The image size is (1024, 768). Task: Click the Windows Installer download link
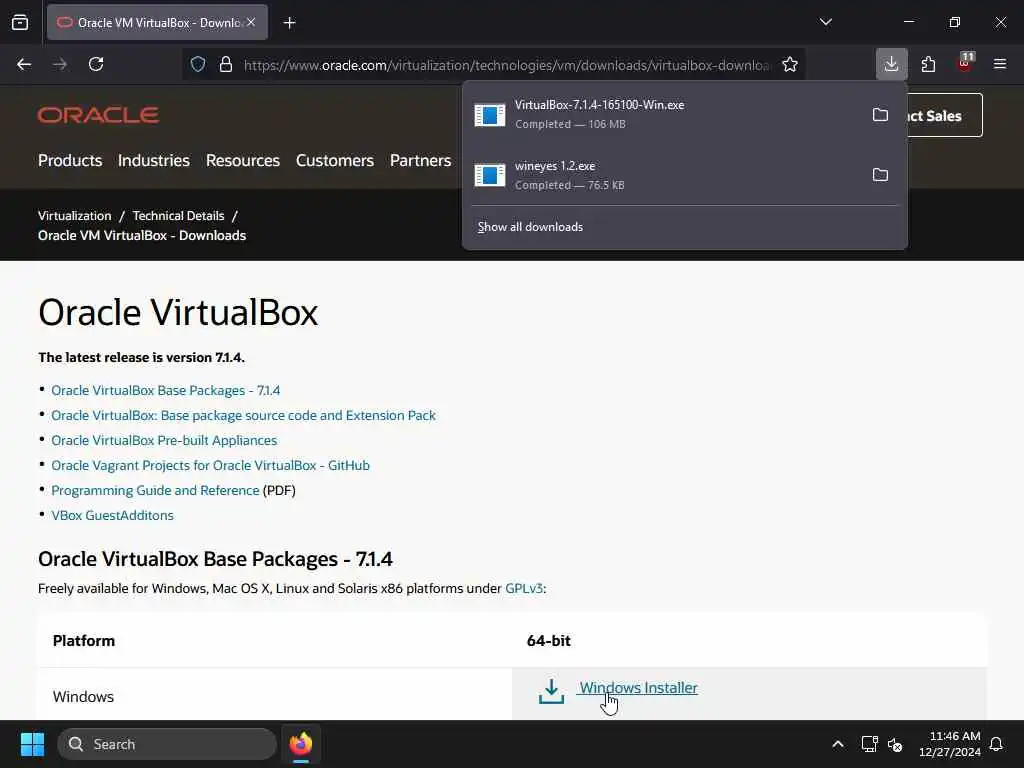coord(638,688)
